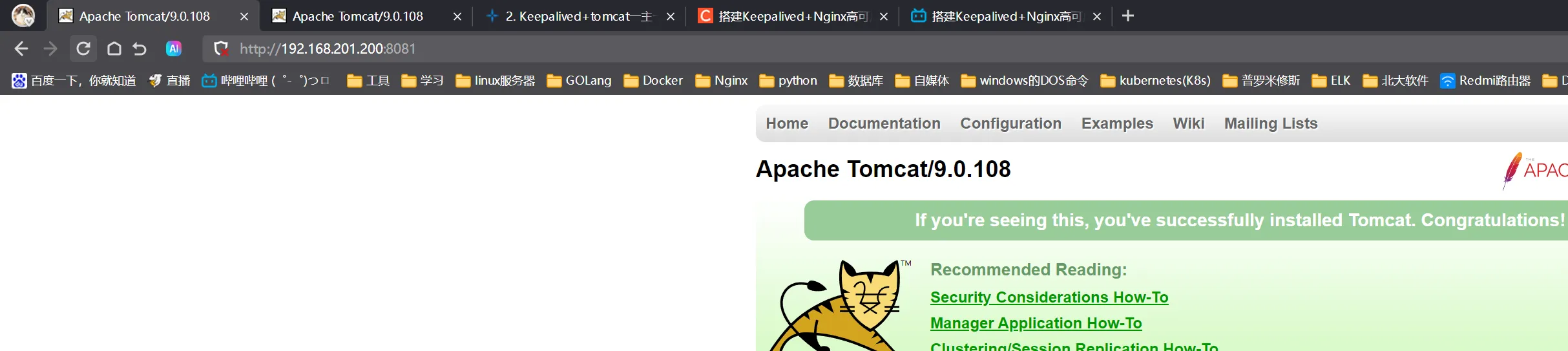Open the AI assistant icon
This screenshot has width=1568, height=351.
pyautogui.click(x=174, y=48)
